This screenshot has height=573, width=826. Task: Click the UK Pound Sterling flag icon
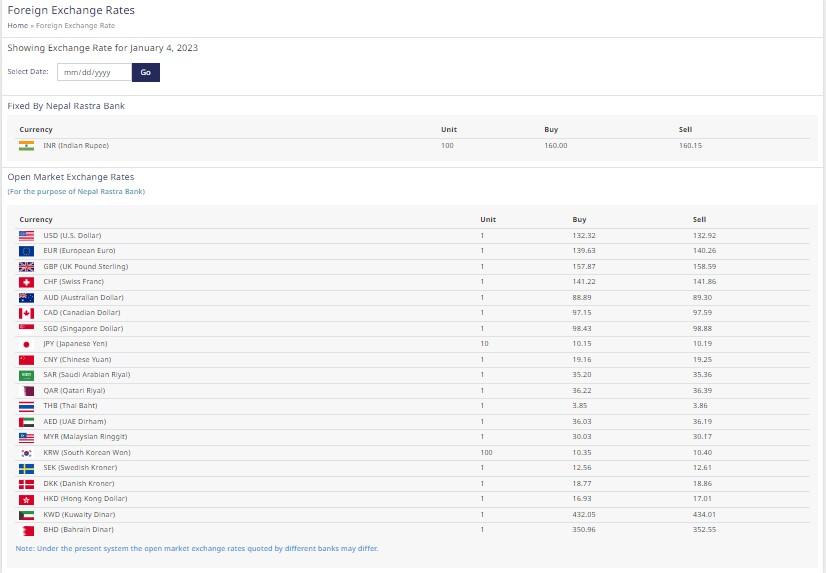tap(26, 266)
